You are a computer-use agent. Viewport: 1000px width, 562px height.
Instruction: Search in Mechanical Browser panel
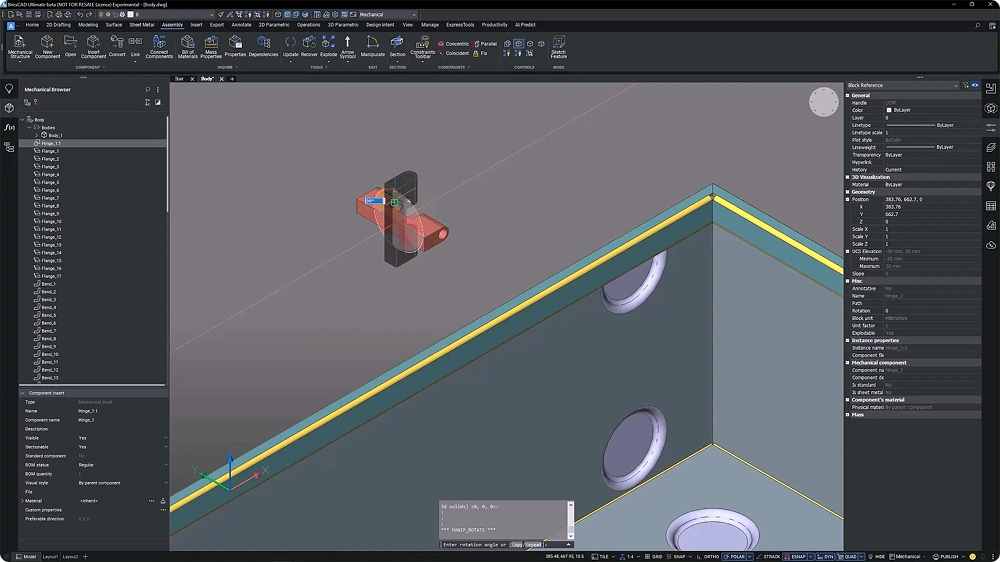[x=147, y=89]
